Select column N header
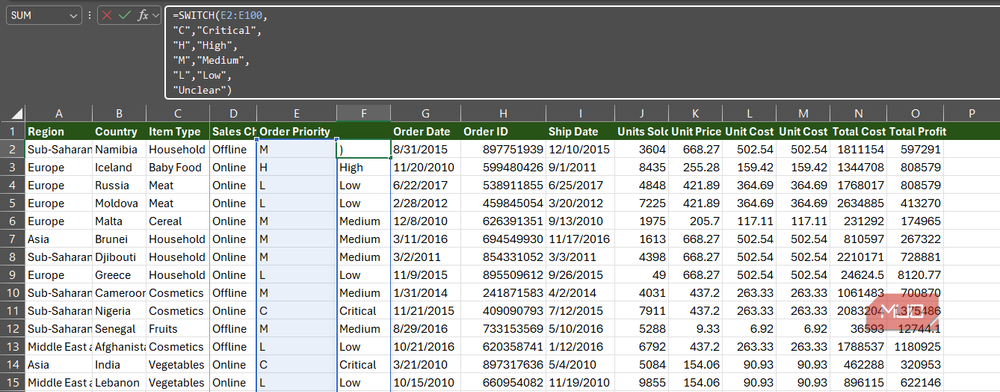This screenshot has width=1000, height=392. 858,113
